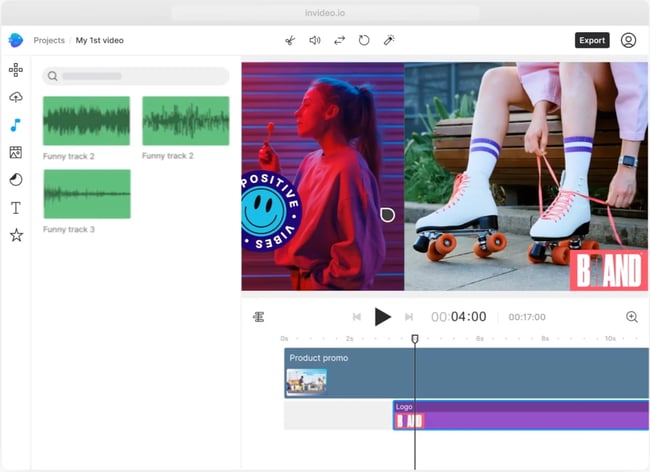Screen dimensions: 650x472
Task: Open the cloud upload panel
Action: 15,97
